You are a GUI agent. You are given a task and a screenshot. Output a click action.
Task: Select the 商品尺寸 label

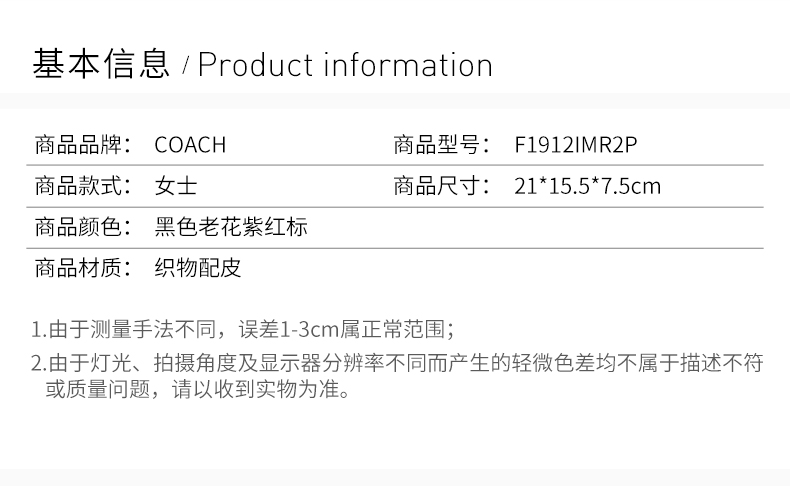click(x=442, y=186)
